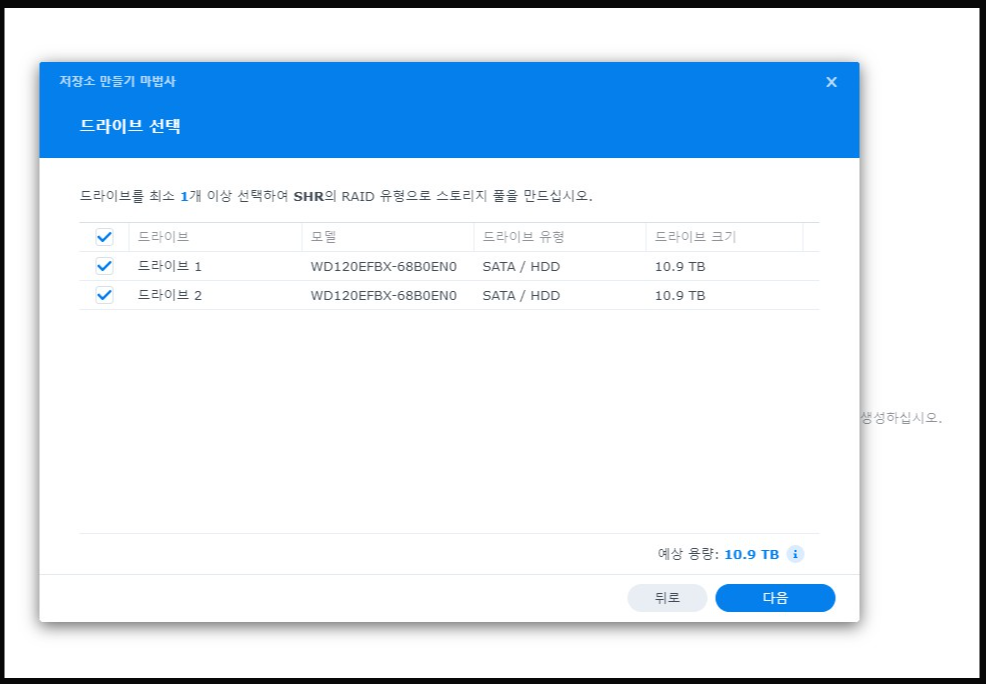Sort by the 모델 column header
Image resolution: width=986 pixels, height=684 pixels.
click(x=387, y=237)
